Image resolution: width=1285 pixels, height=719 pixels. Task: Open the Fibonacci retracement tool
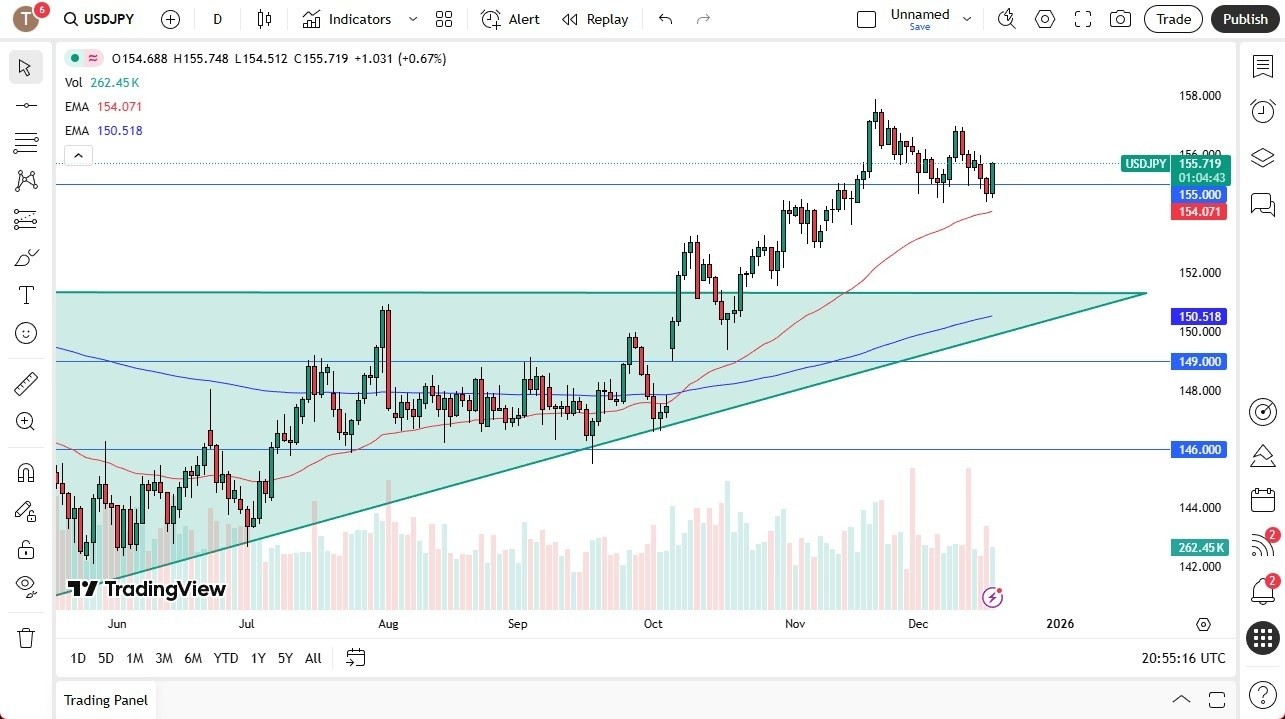pos(26,143)
